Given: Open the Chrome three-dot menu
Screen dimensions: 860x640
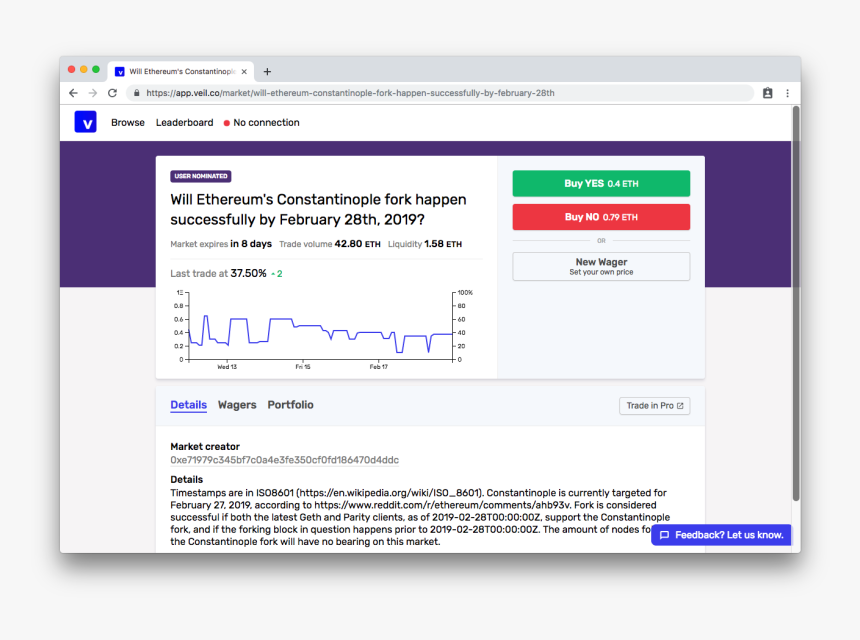Looking at the screenshot, I should (x=787, y=93).
